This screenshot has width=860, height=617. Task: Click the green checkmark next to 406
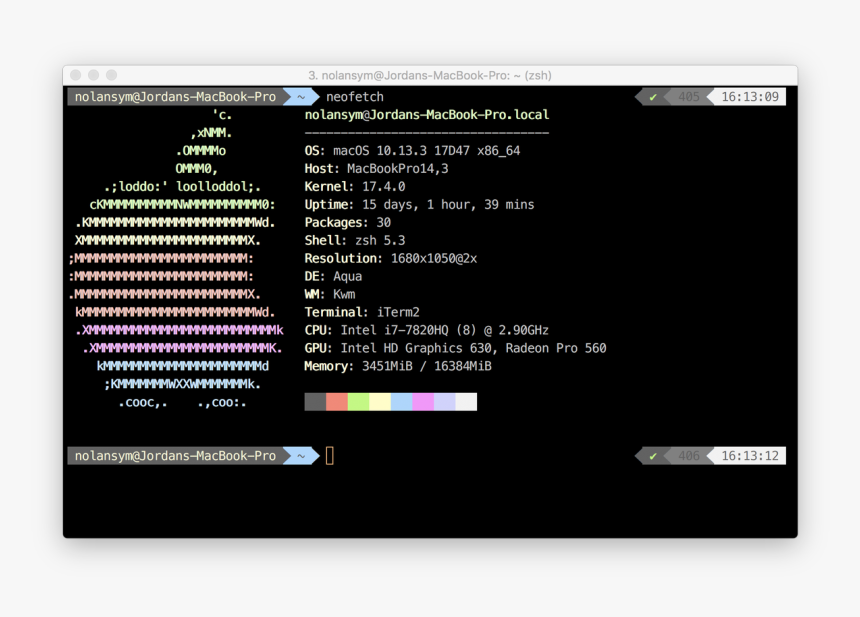tap(653, 456)
